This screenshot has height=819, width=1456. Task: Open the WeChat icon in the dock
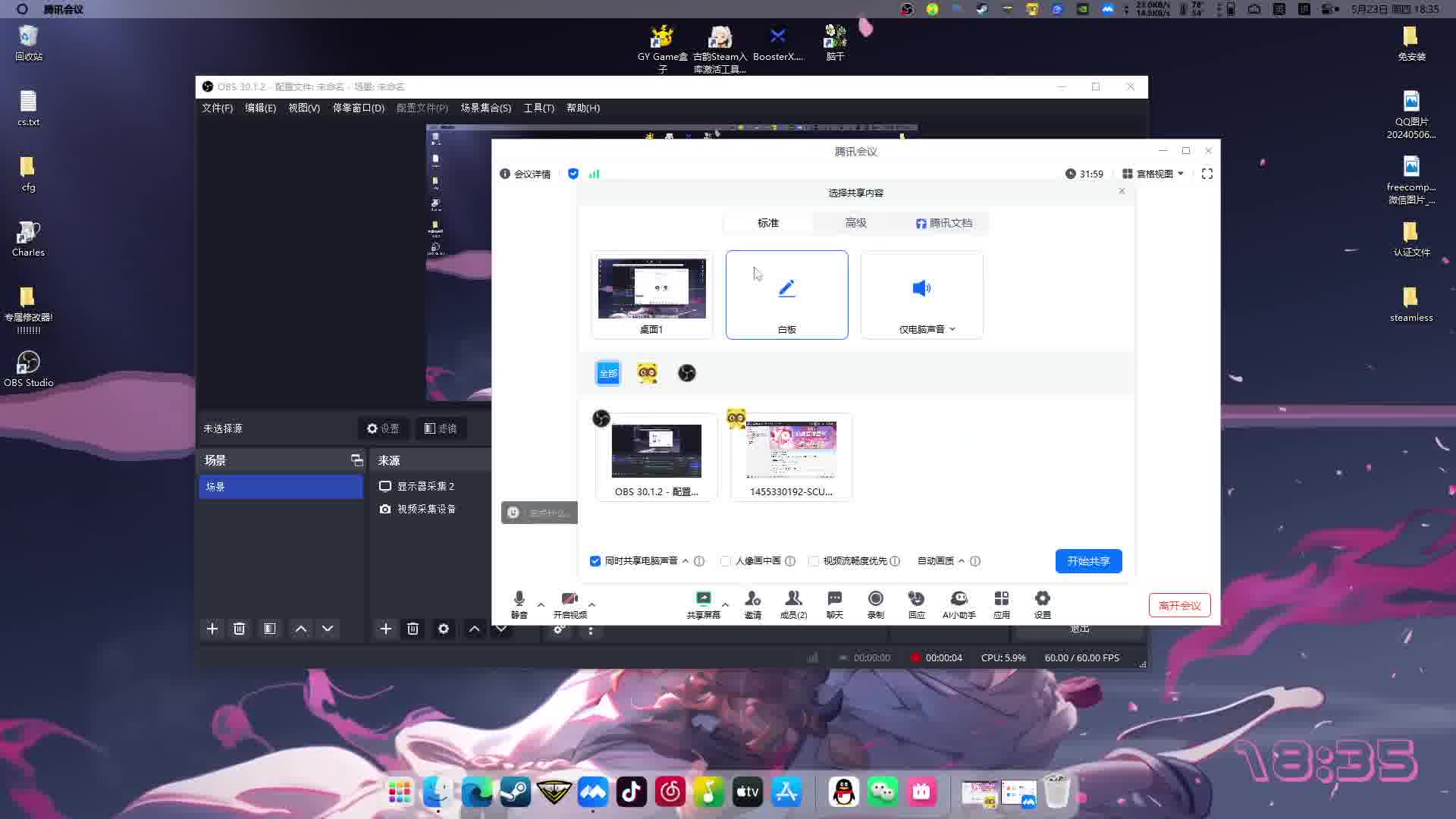[882, 792]
